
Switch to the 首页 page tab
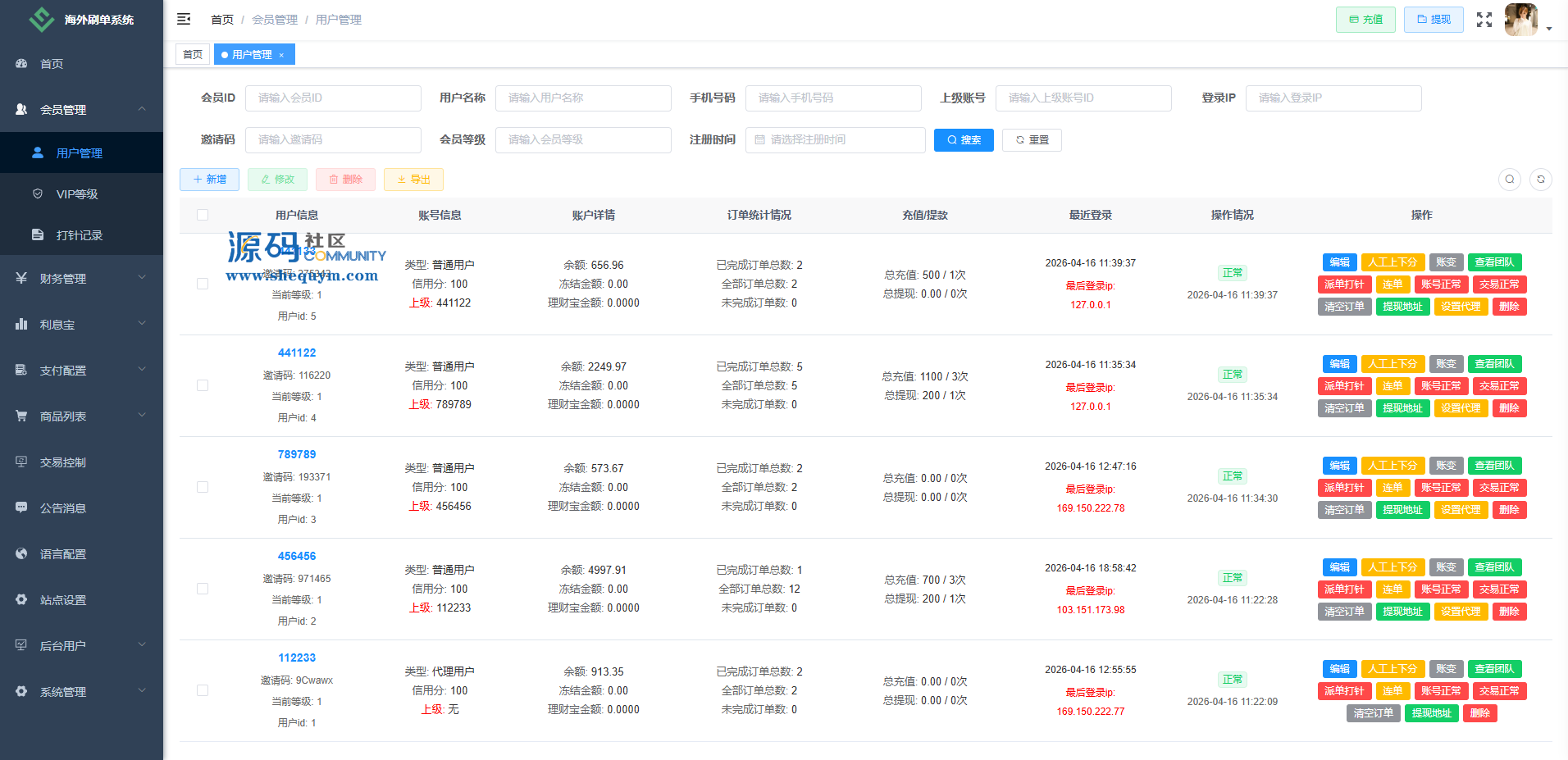click(x=193, y=55)
